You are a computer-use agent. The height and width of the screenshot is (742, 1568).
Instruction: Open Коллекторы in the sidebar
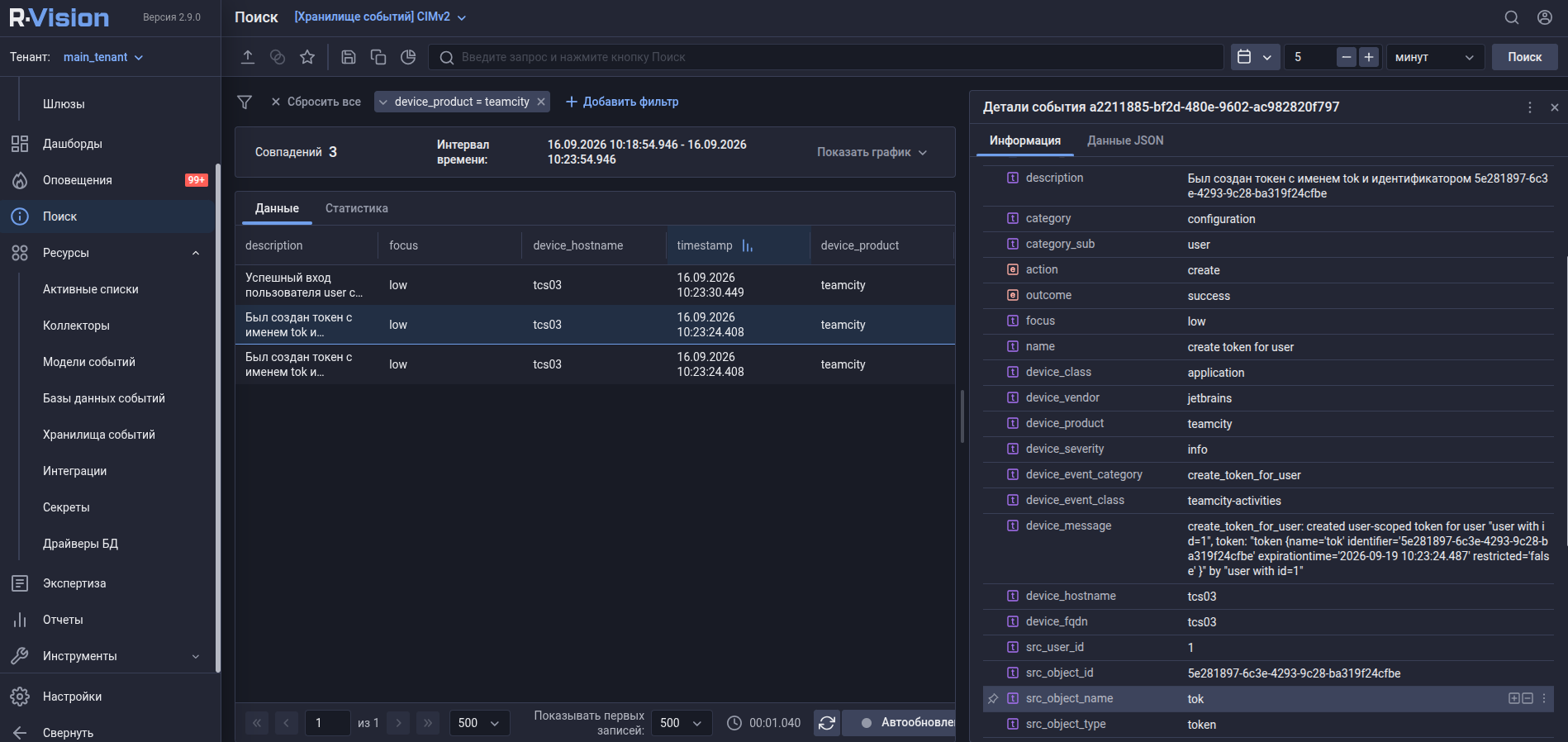(x=76, y=326)
